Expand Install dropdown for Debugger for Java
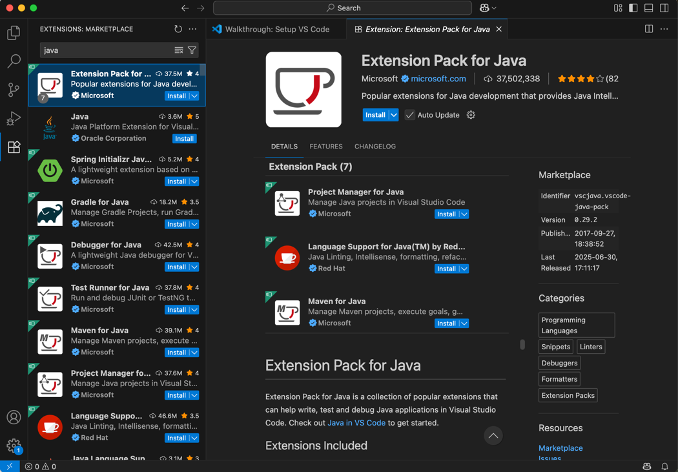The image size is (678, 472). pyautogui.click(x=195, y=267)
